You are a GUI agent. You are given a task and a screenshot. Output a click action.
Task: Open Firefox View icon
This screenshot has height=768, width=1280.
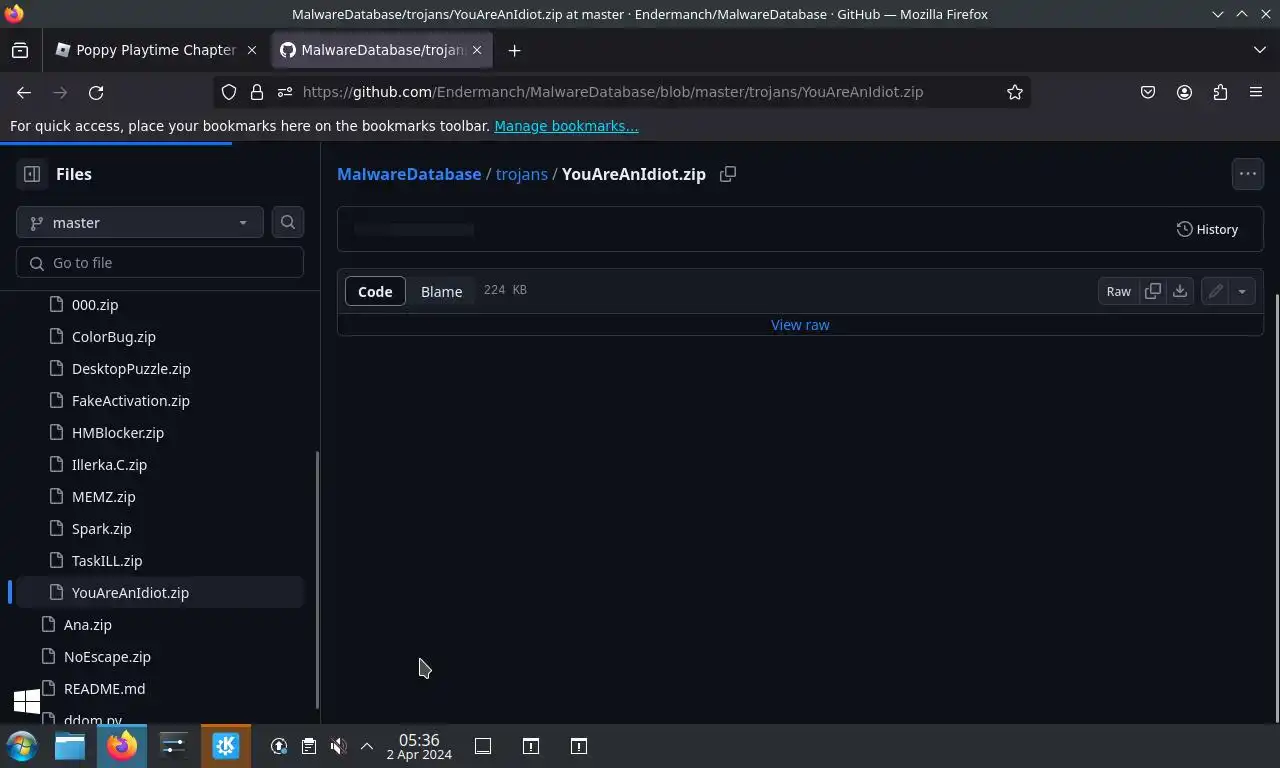20,50
